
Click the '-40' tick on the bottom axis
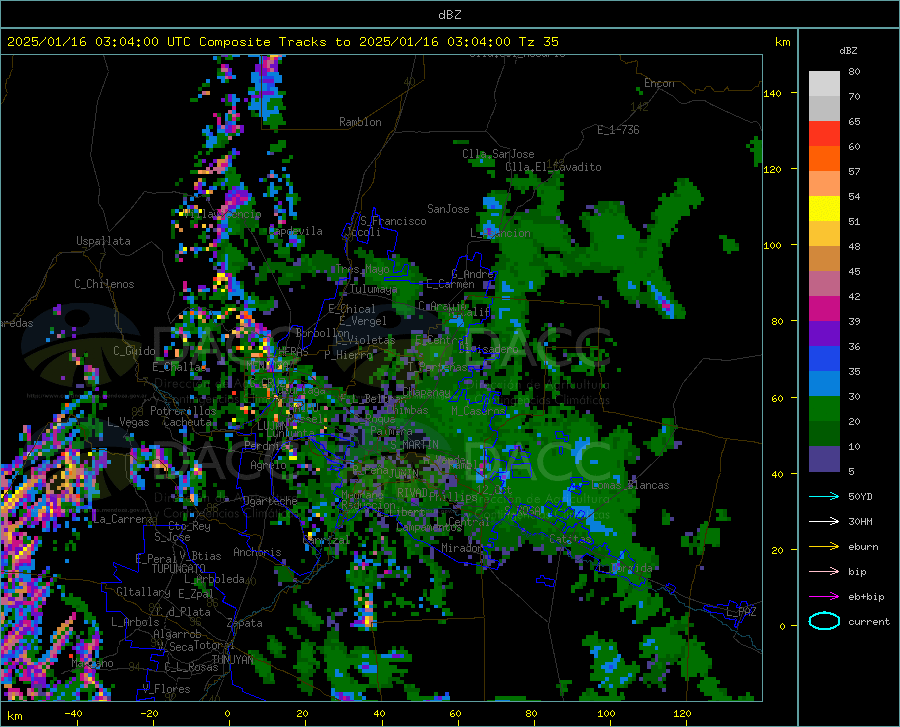click(x=73, y=714)
